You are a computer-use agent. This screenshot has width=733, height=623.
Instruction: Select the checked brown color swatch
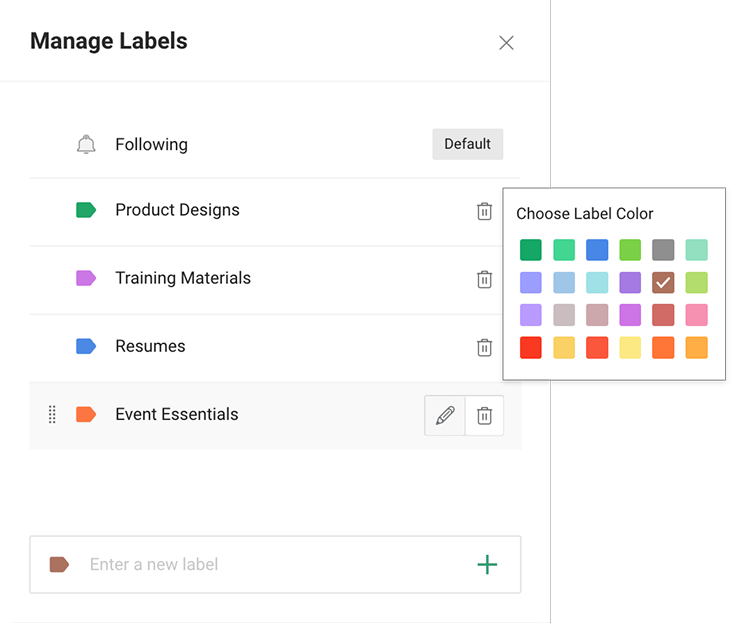click(663, 282)
